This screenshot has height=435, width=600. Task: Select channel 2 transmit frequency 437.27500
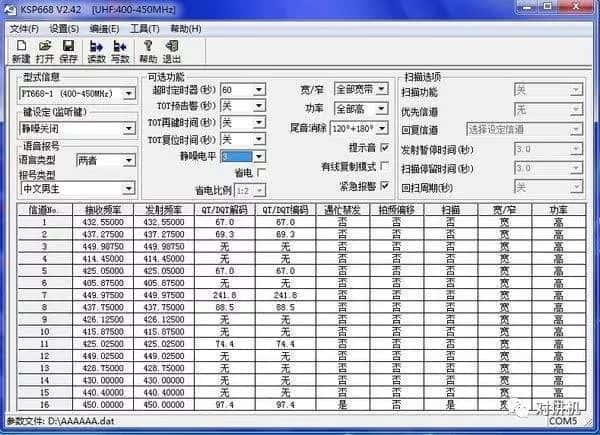(164, 235)
